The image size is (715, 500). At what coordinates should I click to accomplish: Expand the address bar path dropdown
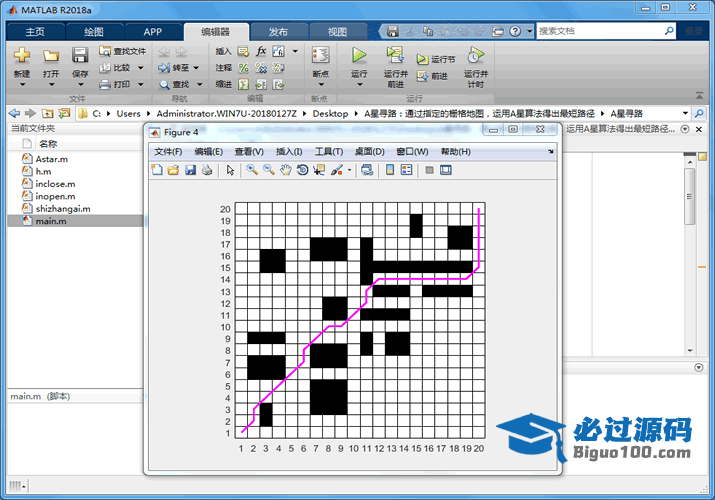[x=685, y=113]
